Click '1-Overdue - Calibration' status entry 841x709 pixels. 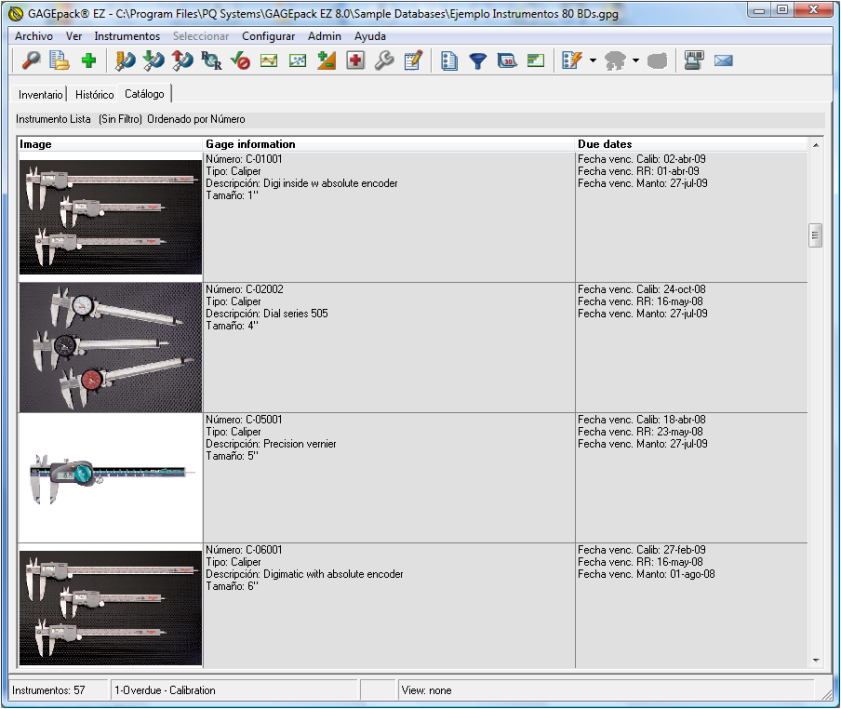pyautogui.click(x=165, y=690)
